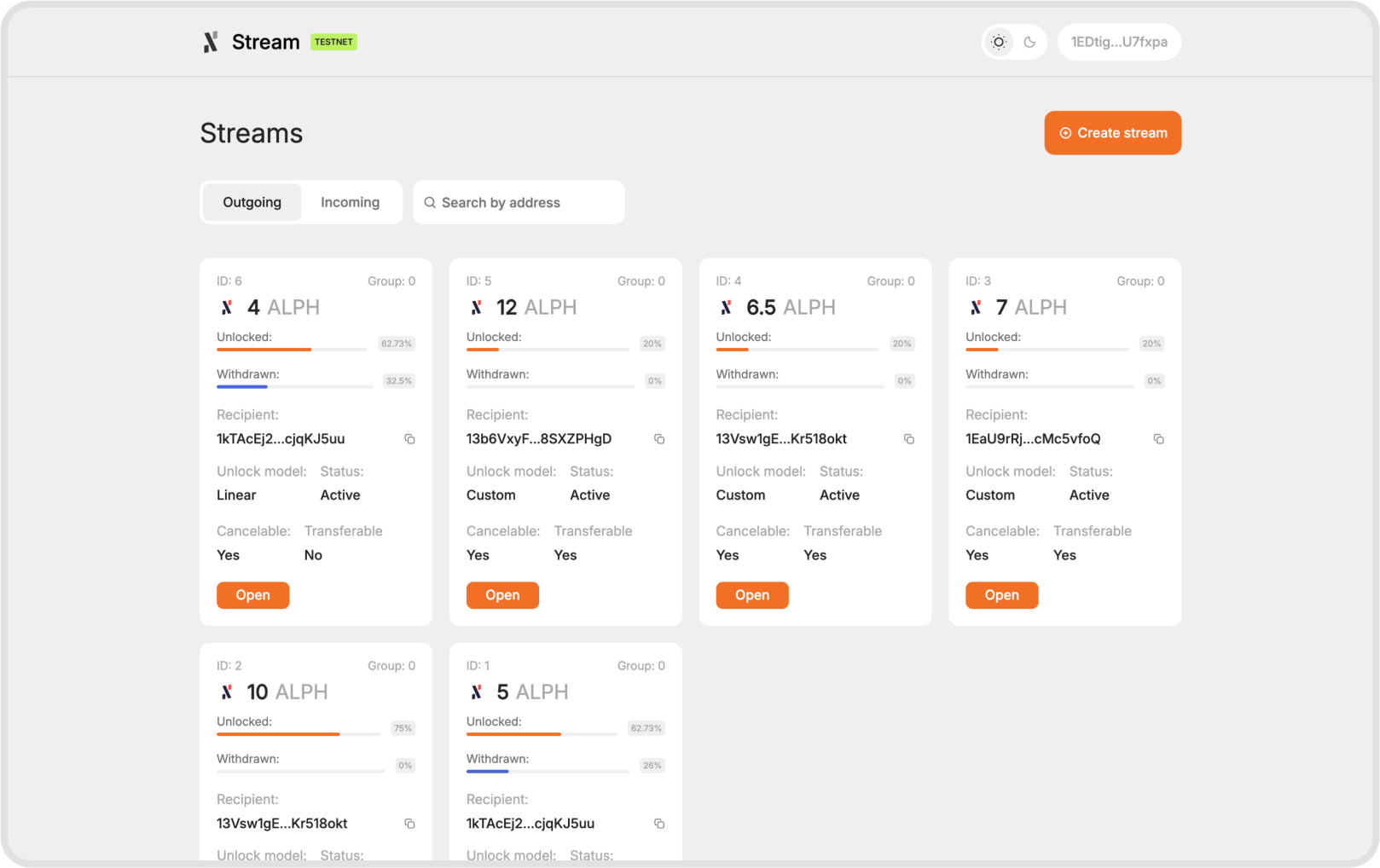The width and height of the screenshot is (1380, 868).
Task: Switch to dark theme moon icon
Action: [1029, 42]
